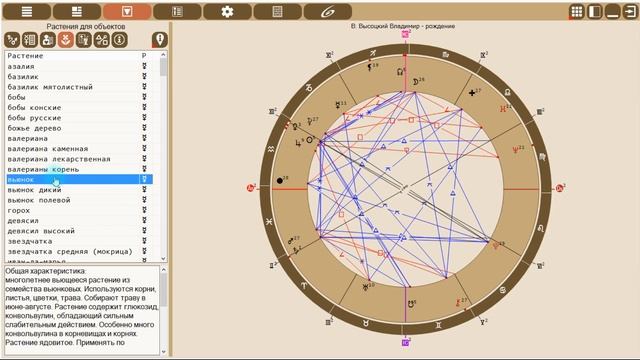Click plant list scrollbar down arrow

point(163,259)
